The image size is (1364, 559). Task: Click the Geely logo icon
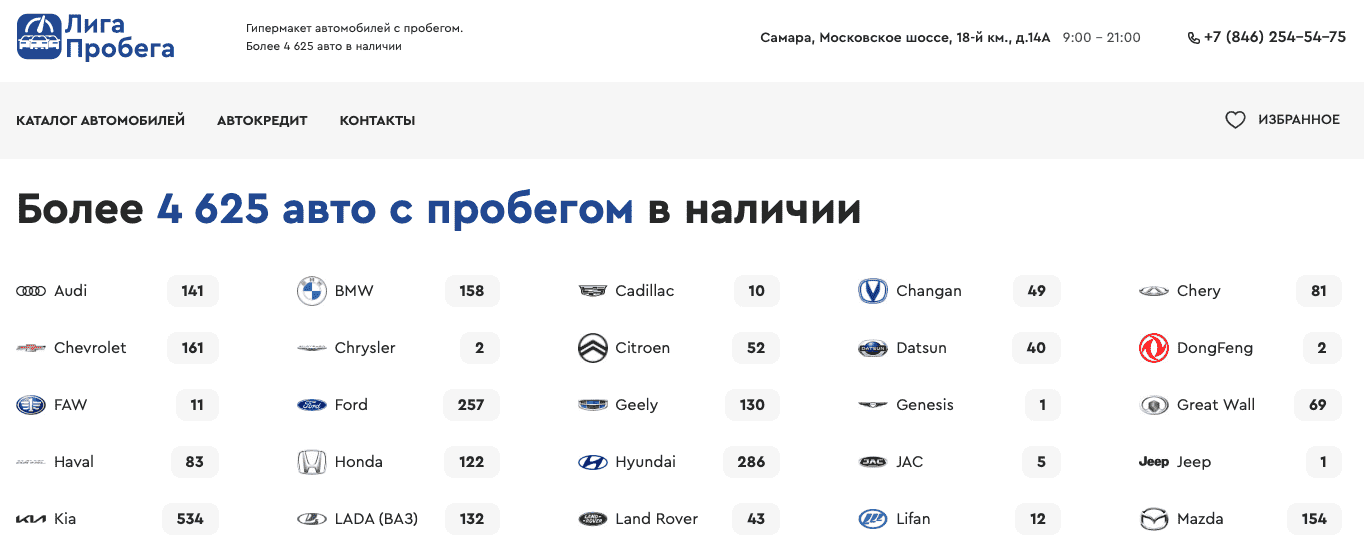pos(593,405)
